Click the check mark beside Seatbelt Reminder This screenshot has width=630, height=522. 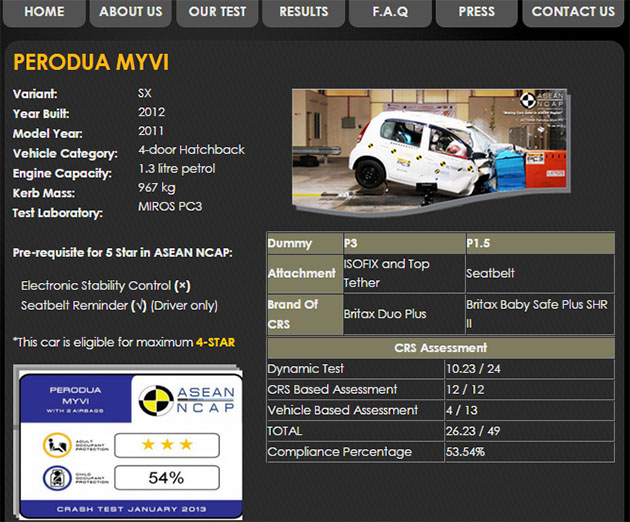(138, 305)
